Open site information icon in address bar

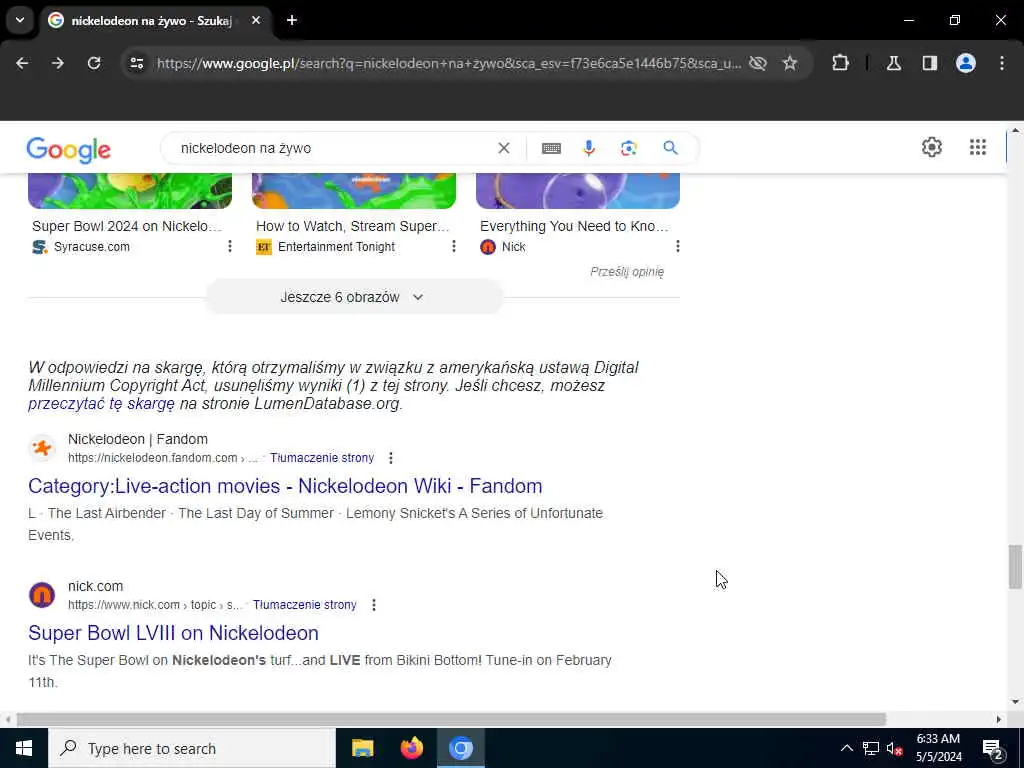136,63
